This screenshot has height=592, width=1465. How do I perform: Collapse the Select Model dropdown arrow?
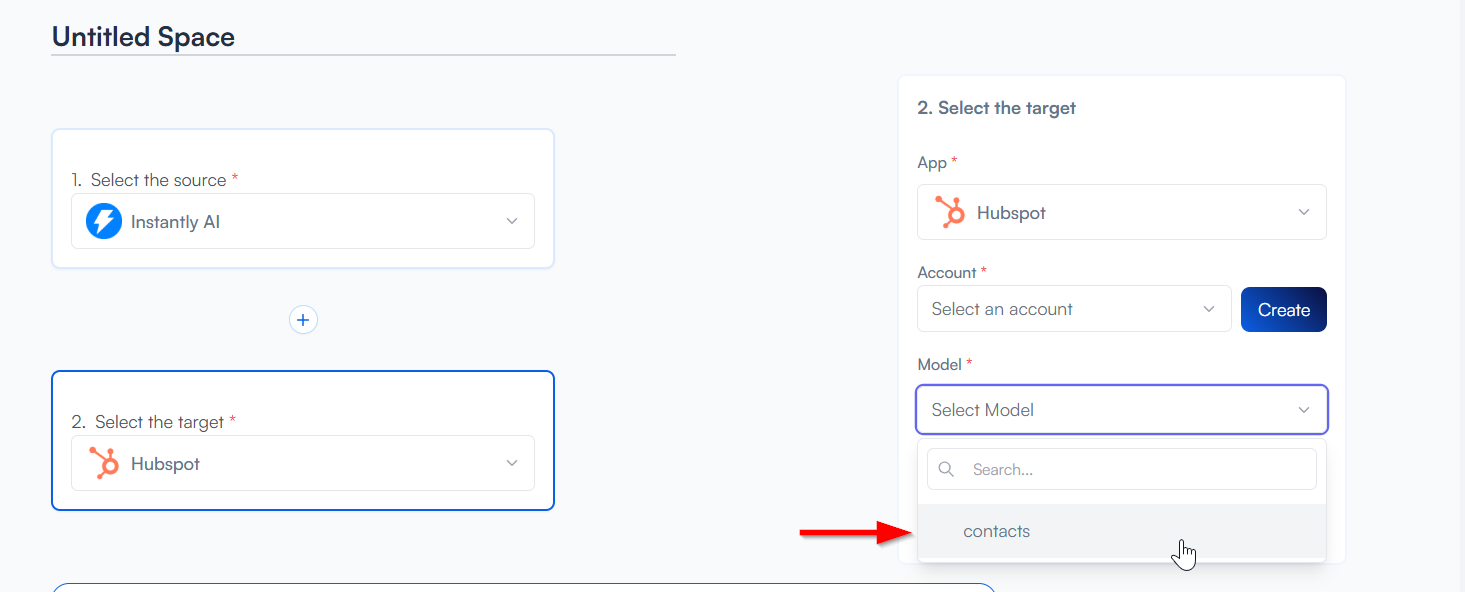pyautogui.click(x=1304, y=410)
